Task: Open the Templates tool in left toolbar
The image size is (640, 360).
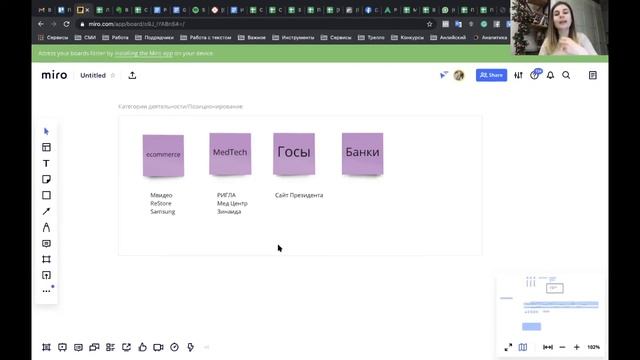Action: click(46, 147)
